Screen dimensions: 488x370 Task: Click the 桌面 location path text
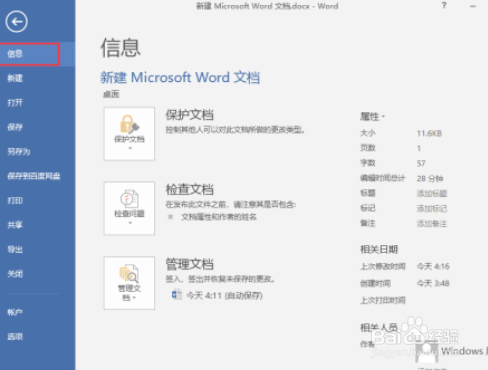[111, 94]
